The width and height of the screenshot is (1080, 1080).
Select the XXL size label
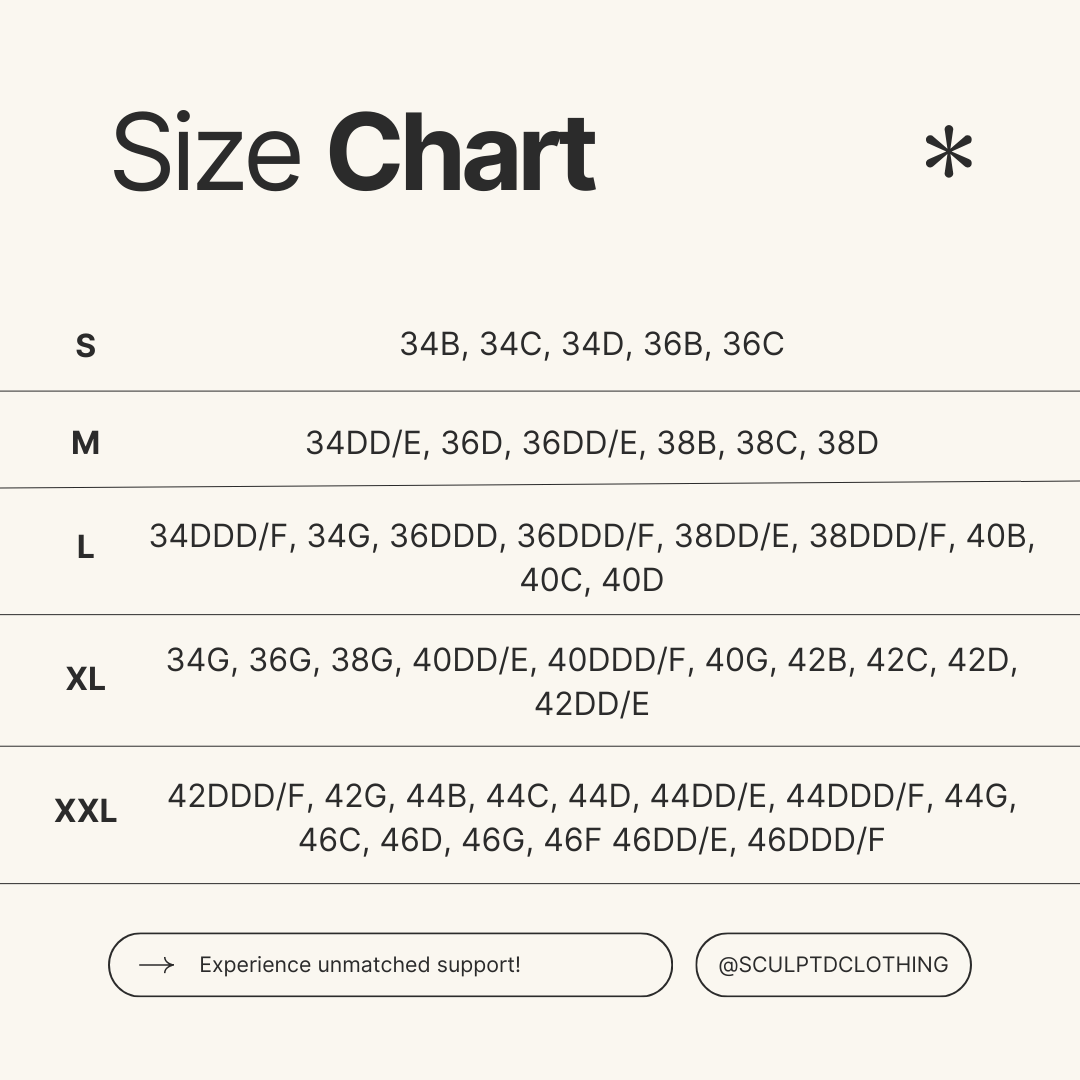point(86,811)
